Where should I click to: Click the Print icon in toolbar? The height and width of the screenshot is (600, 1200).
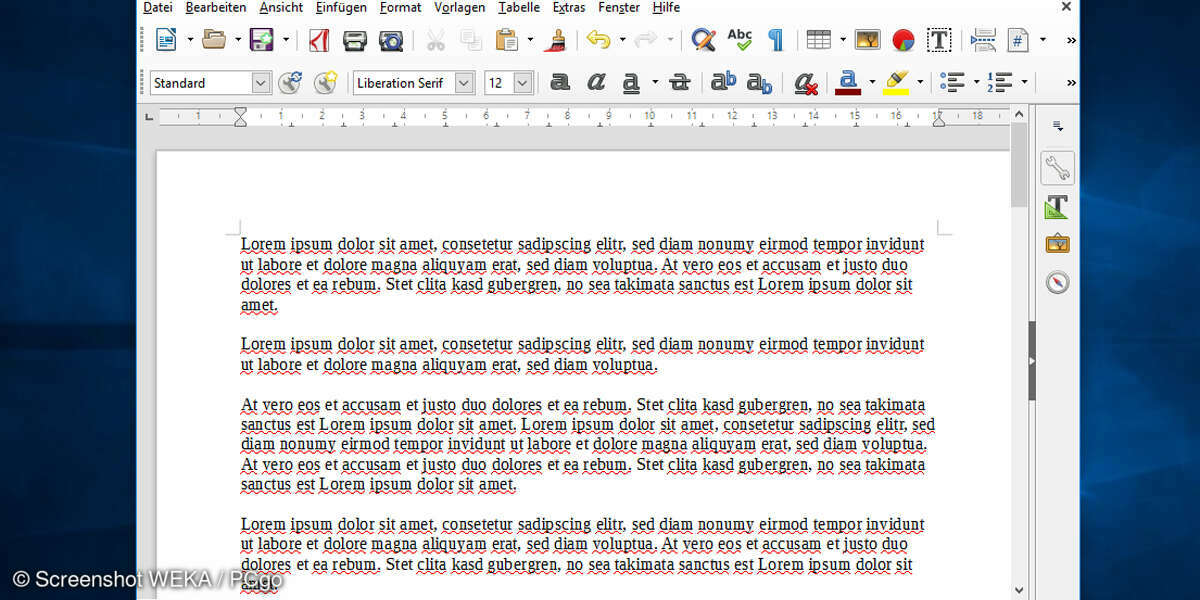[355, 40]
